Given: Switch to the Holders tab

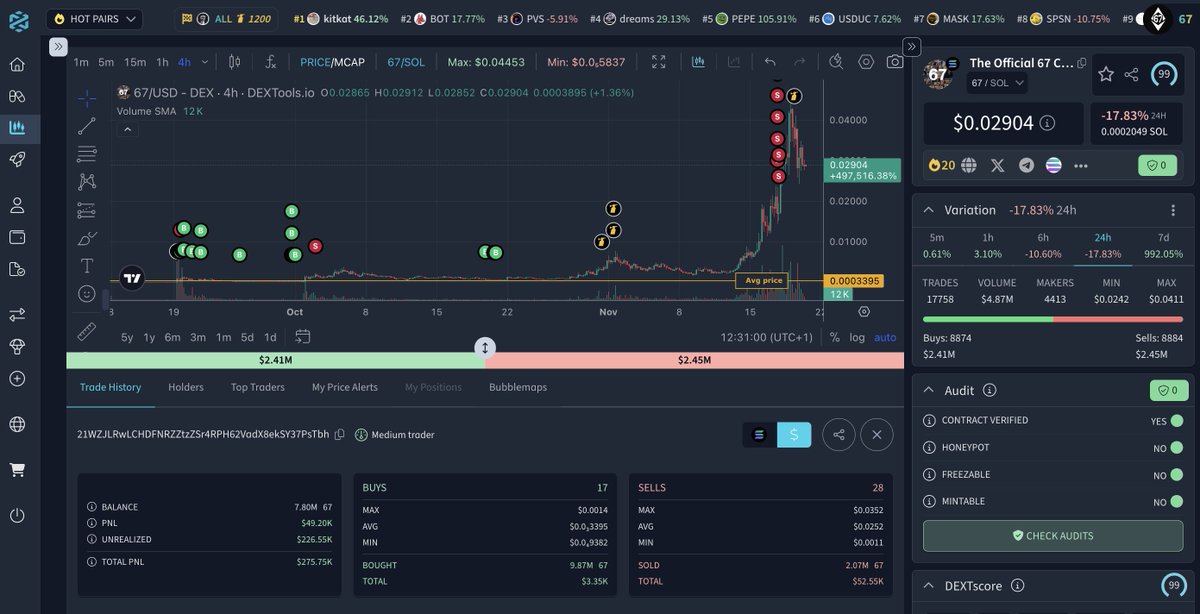Looking at the screenshot, I should pos(185,387).
